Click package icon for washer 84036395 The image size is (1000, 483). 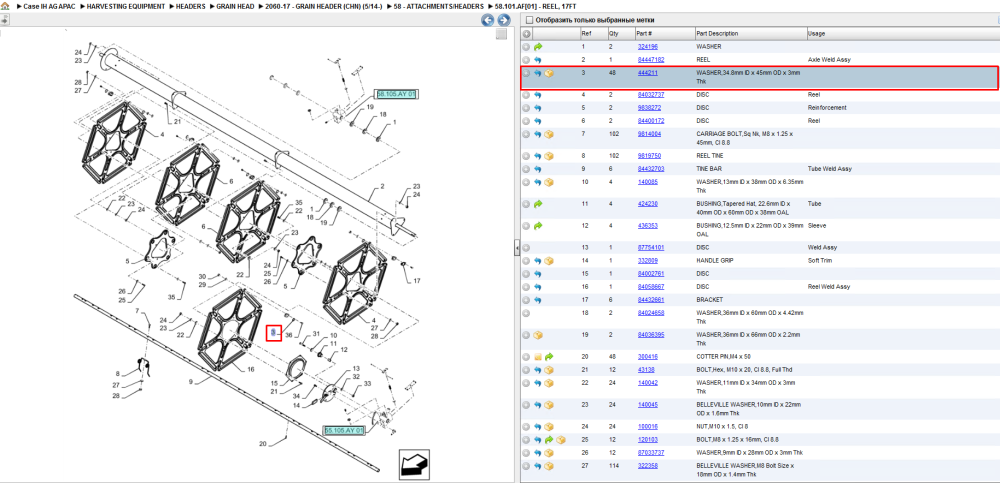click(x=538, y=335)
